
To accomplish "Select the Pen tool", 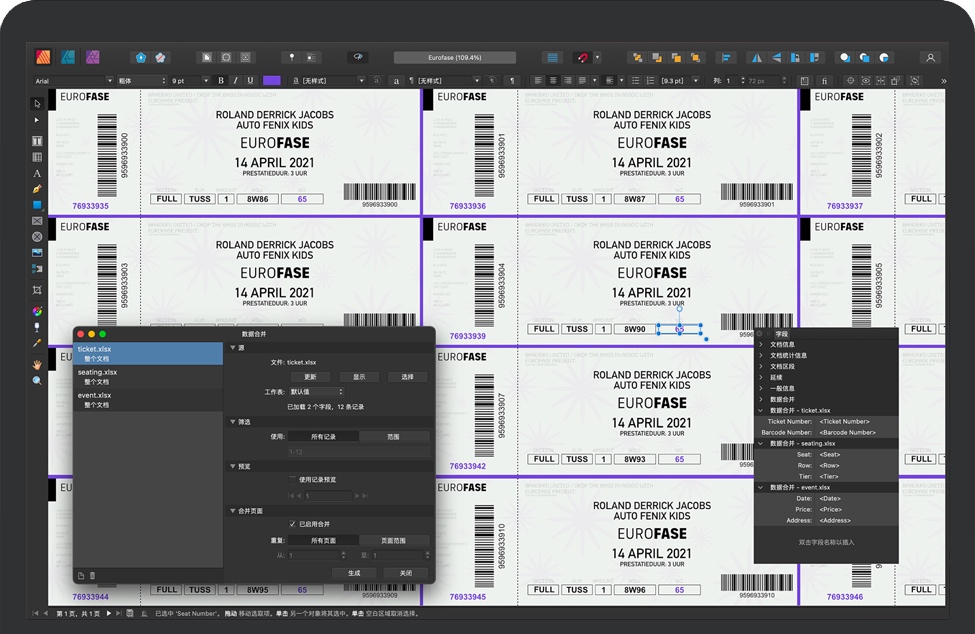I will [x=37, y=189].
